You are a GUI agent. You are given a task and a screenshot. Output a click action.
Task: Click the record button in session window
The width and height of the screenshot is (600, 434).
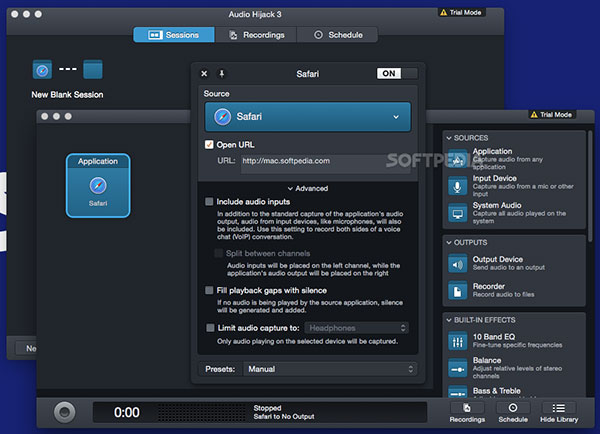click(64, 412)
